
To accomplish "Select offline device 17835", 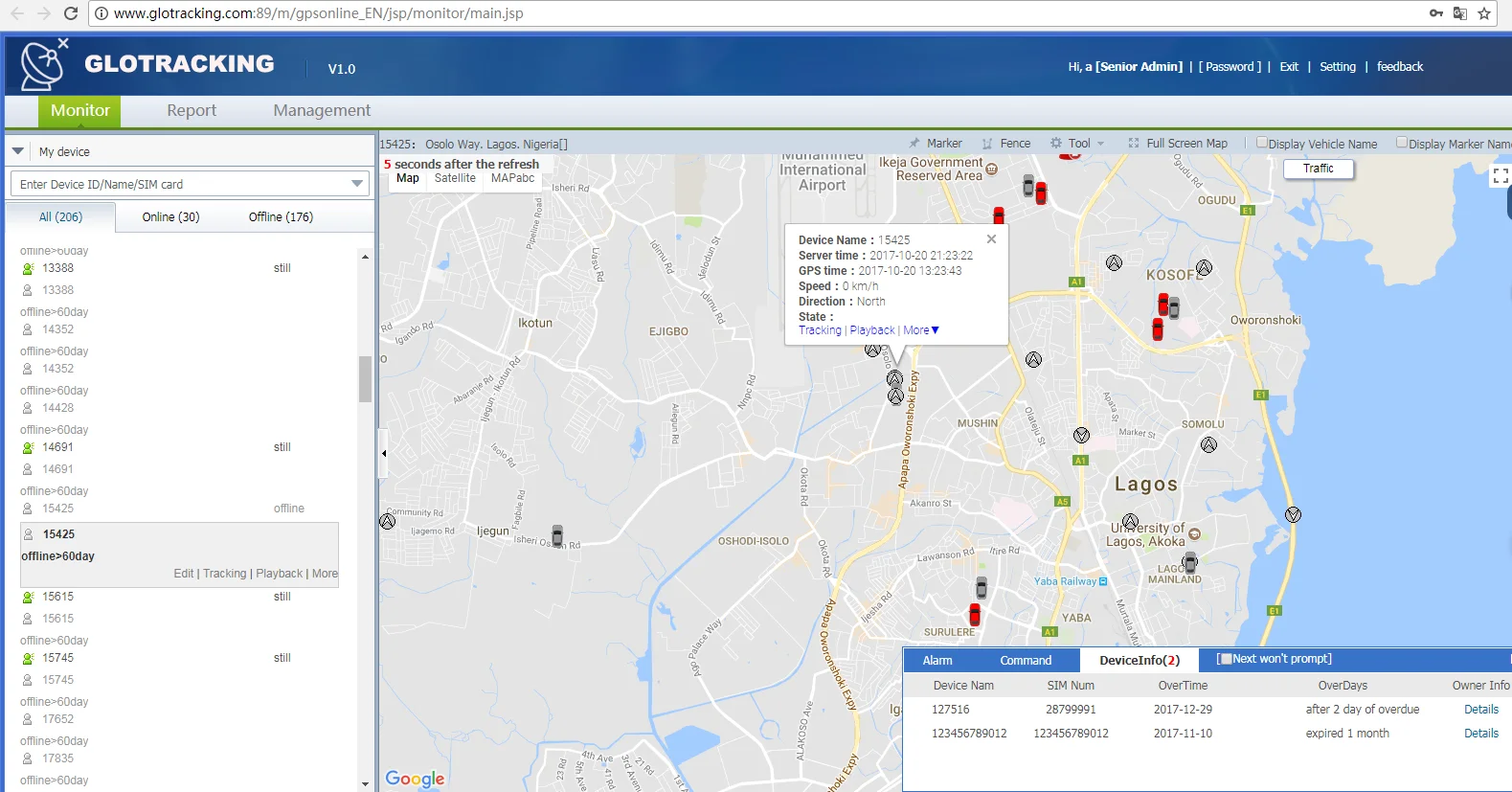I will 57,758.
